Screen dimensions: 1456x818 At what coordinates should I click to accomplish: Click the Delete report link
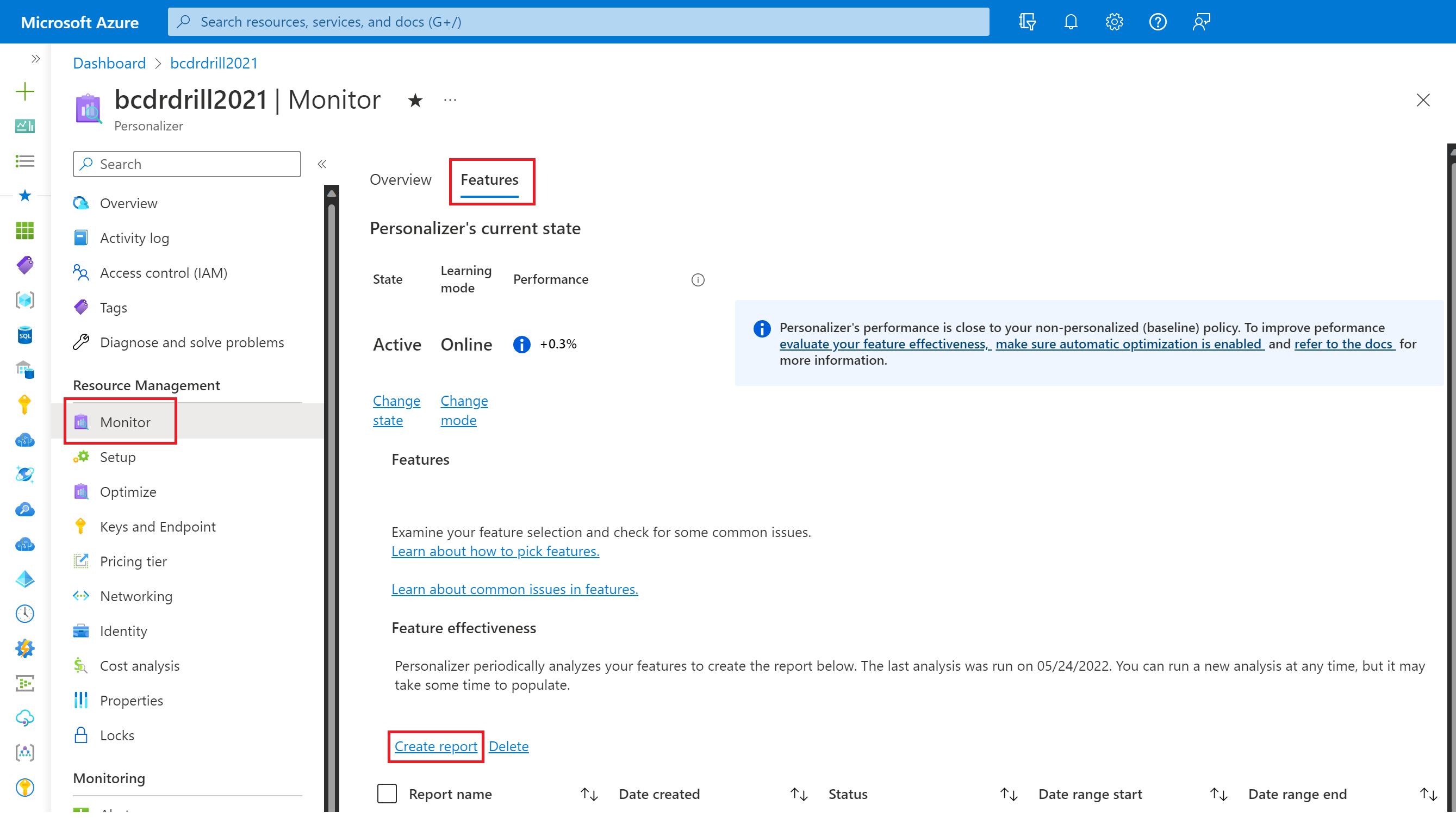(x=509, y=745)
